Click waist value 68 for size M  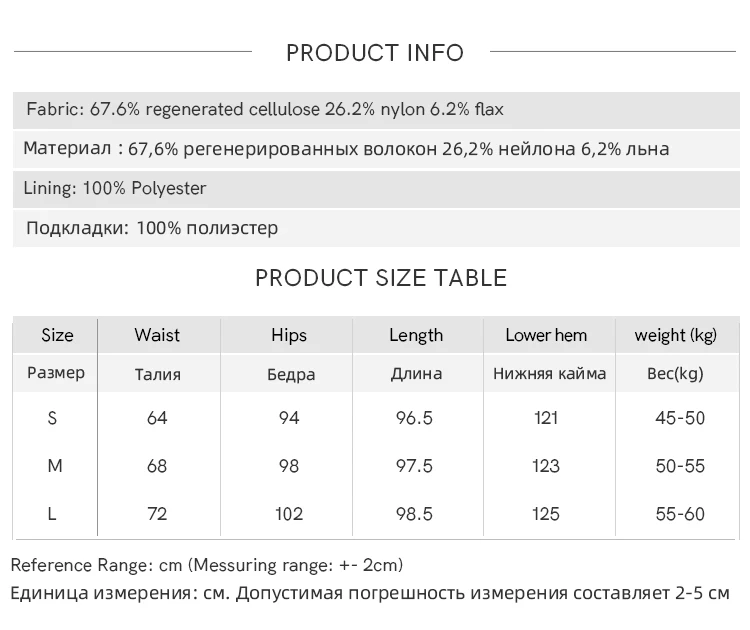(157, 466)
